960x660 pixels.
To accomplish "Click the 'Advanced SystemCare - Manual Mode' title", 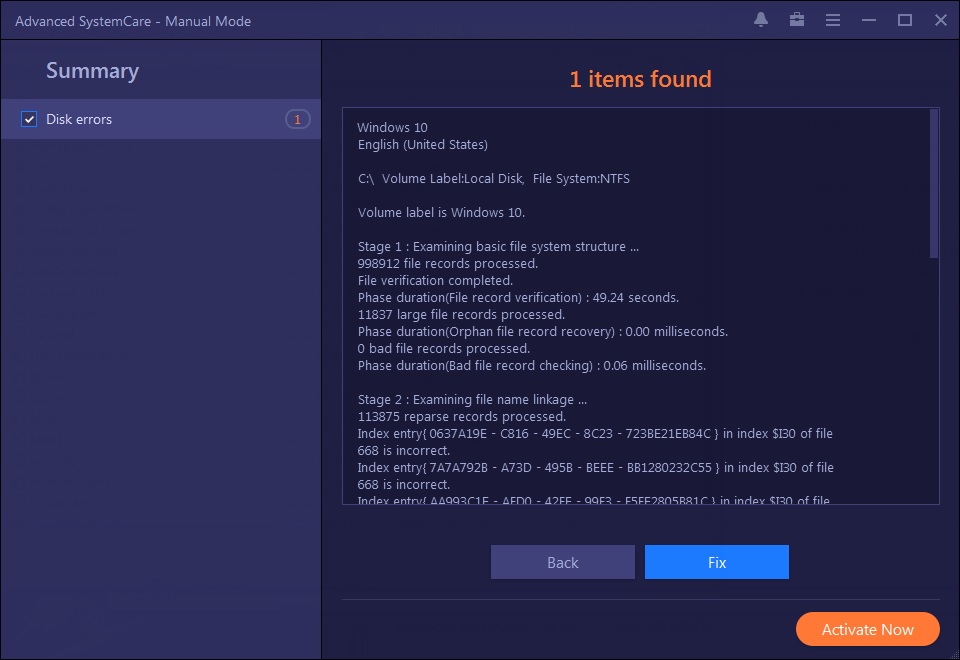I will tap(133, 21).
